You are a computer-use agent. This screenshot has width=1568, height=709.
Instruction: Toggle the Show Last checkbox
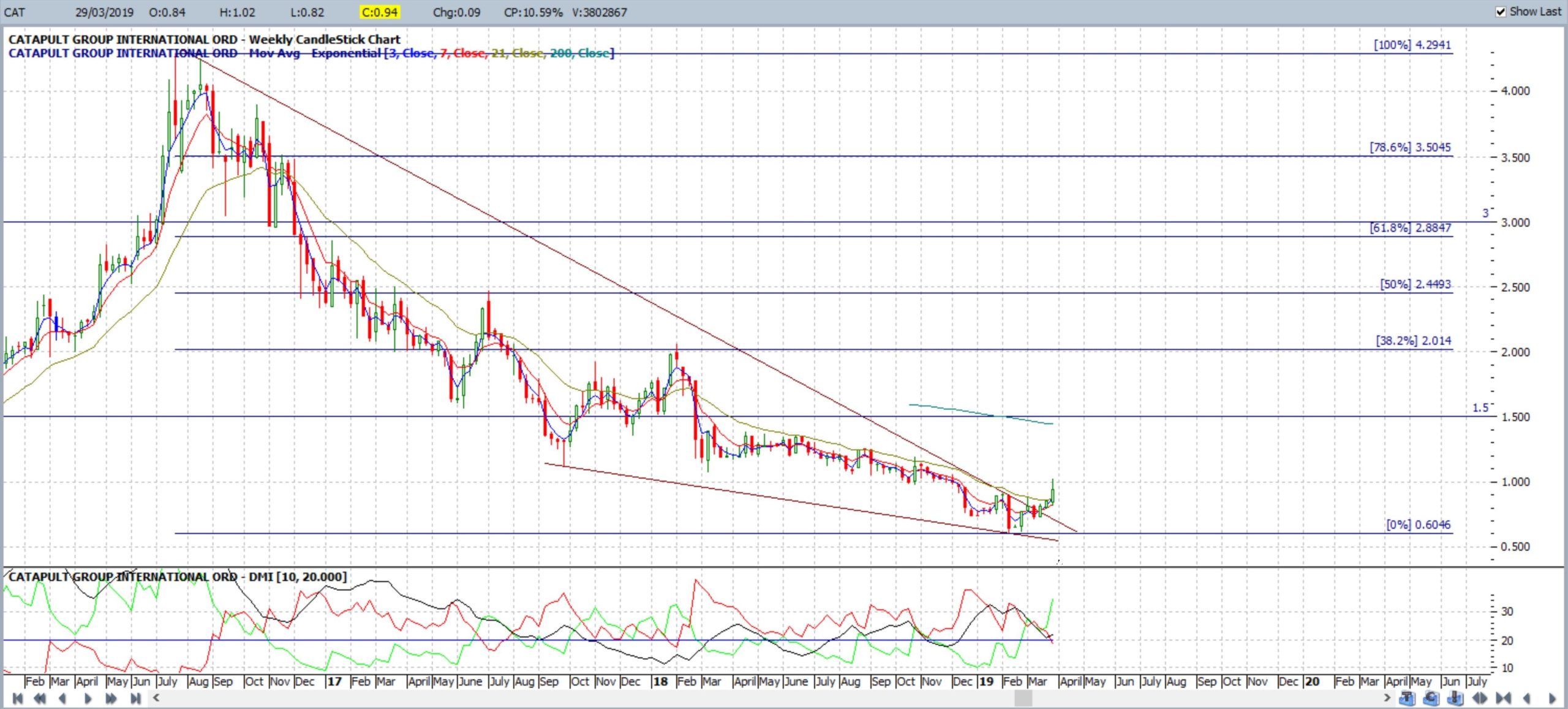(1501, 12)
